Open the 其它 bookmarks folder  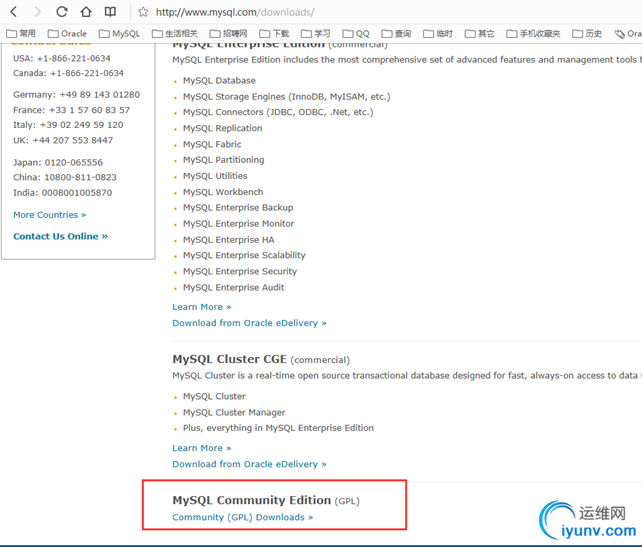(x=479, y=34)
